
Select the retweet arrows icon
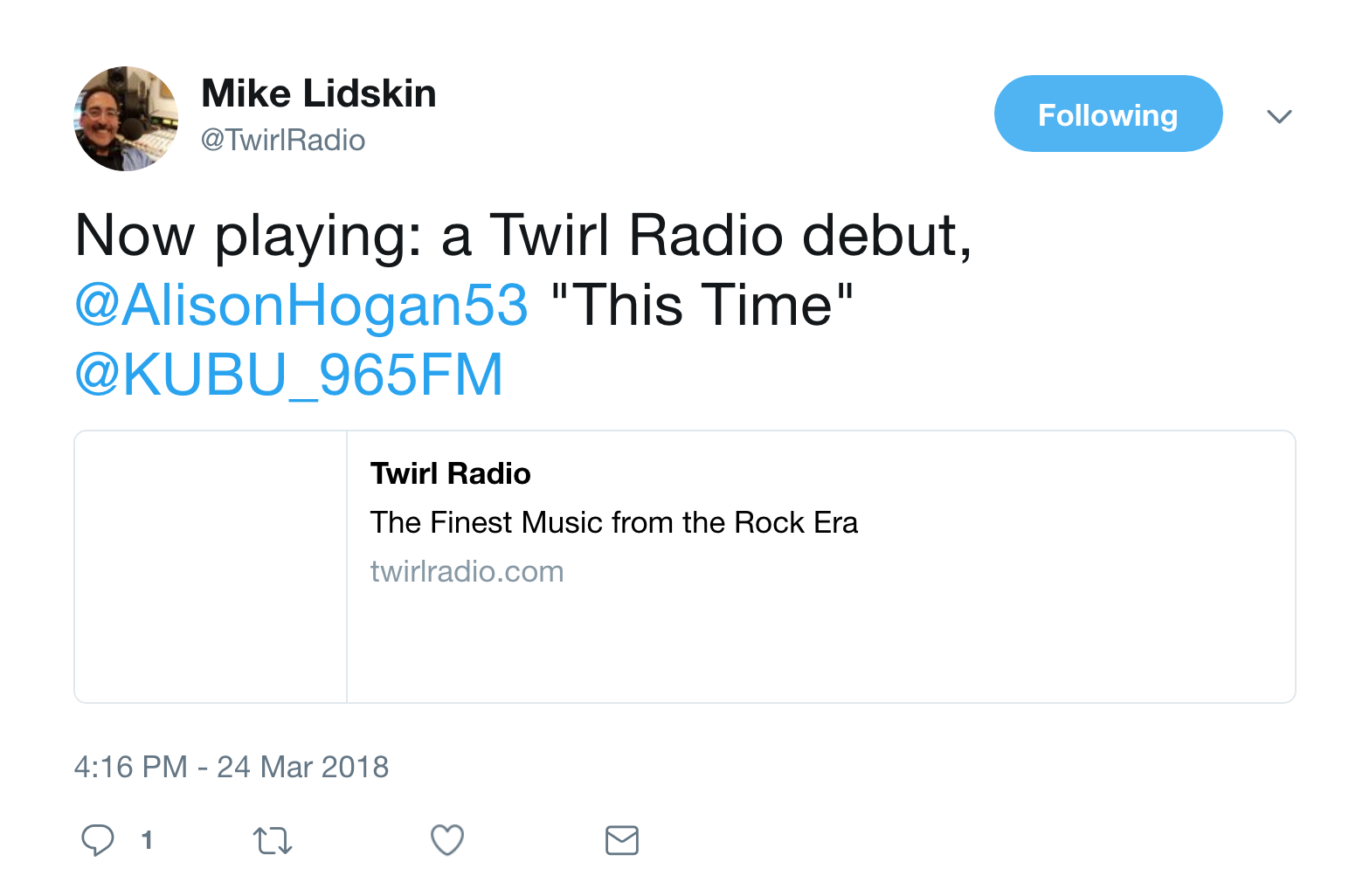tap(272, 840)
